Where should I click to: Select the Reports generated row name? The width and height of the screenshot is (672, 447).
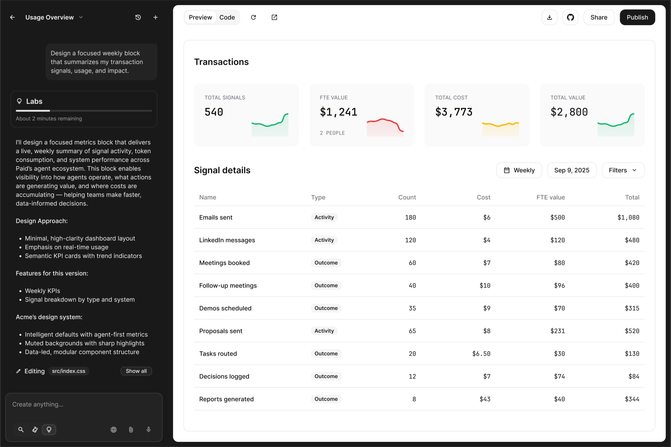click(226, 399)
